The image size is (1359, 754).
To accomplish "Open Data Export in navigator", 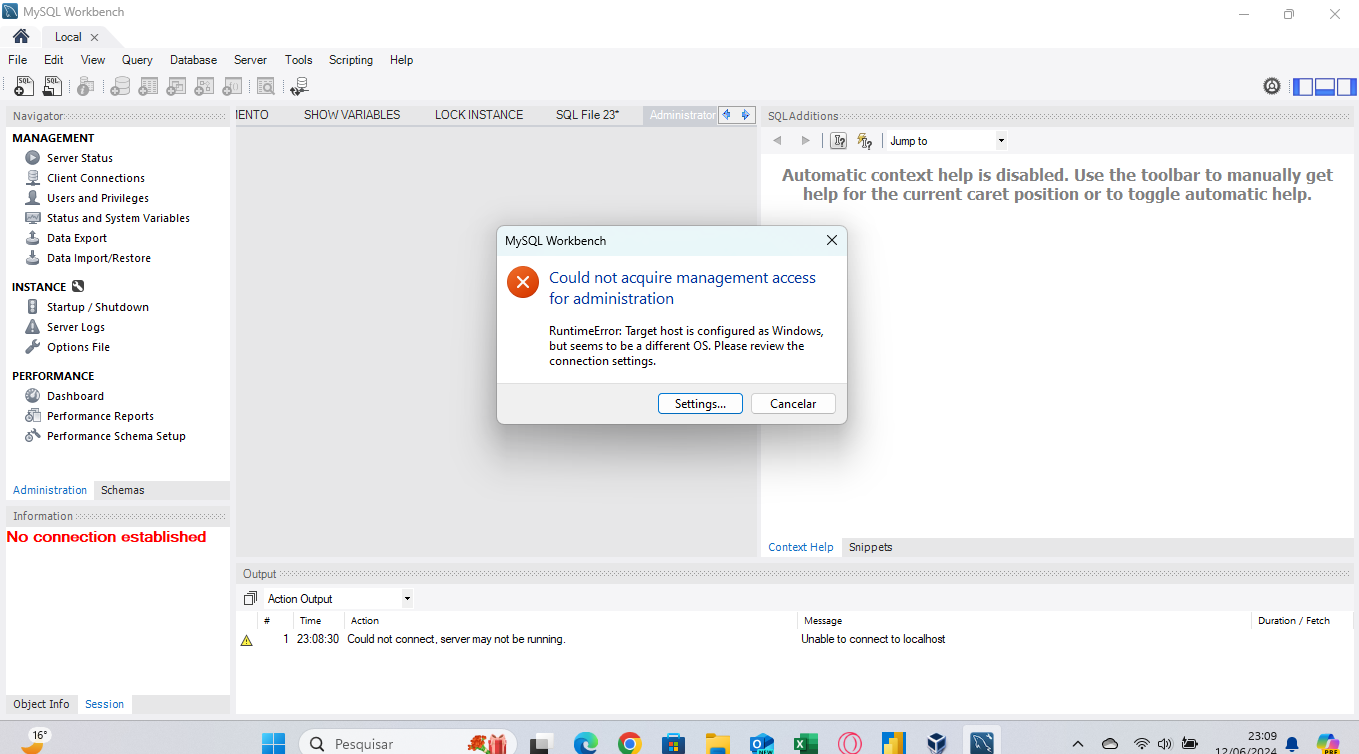I will pos(77,238).
